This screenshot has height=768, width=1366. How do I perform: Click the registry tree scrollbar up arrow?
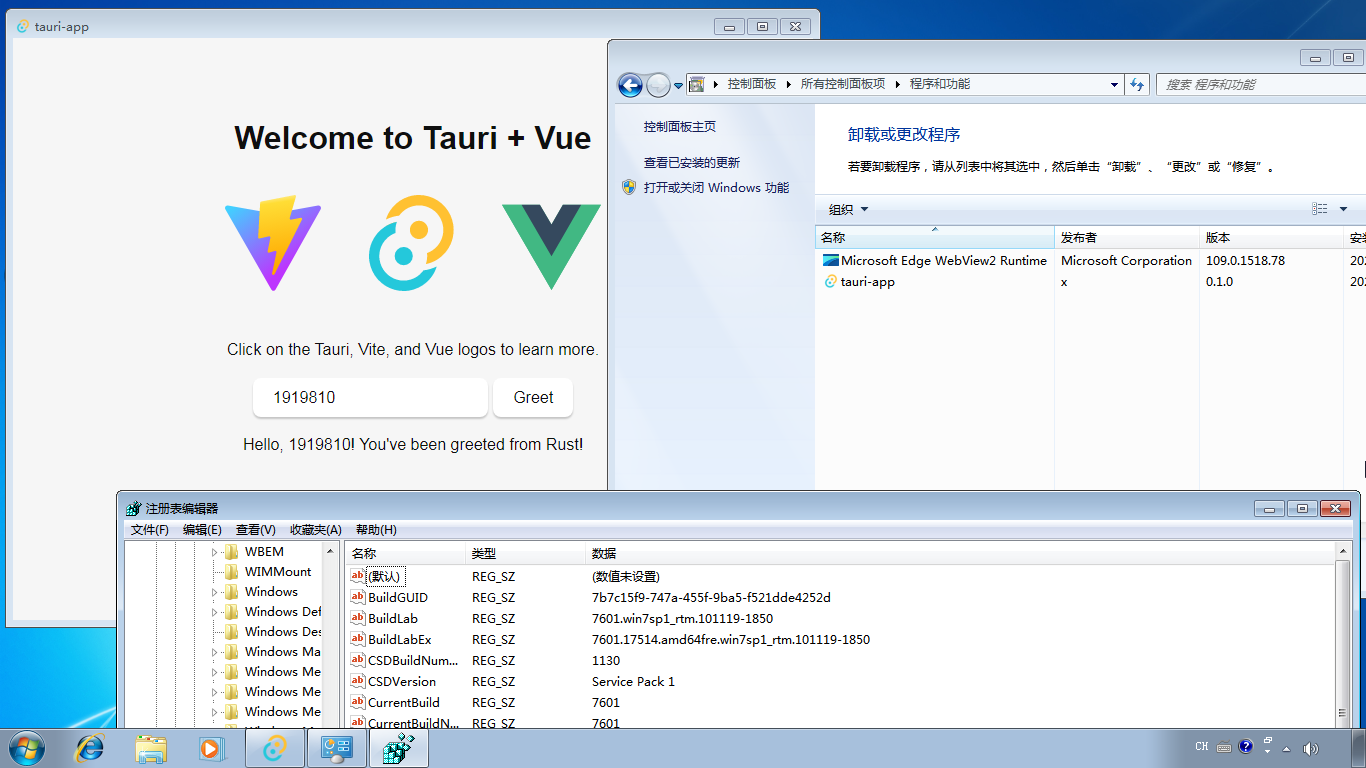coord(331,552)
